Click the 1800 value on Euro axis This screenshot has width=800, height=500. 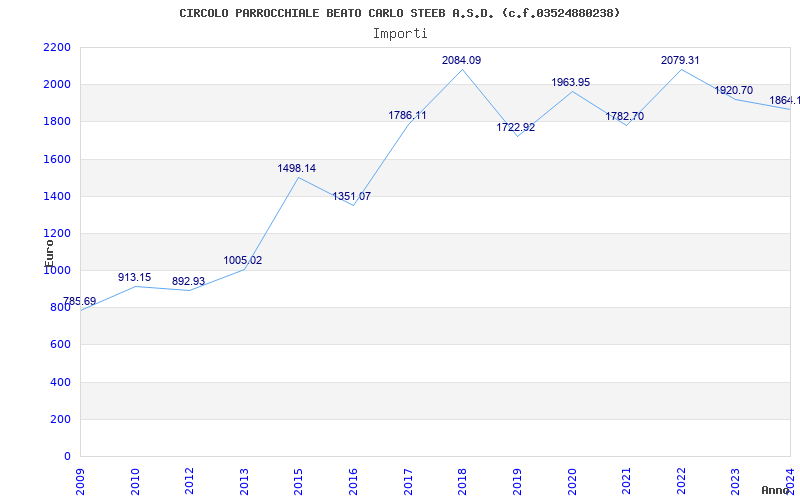(x=57, y=122)
